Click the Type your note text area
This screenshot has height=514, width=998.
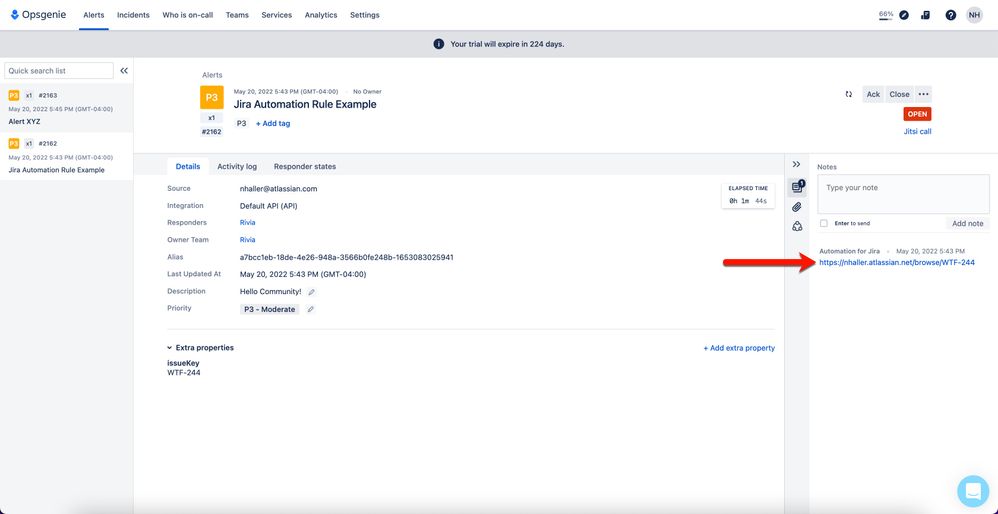click(903, 196)
